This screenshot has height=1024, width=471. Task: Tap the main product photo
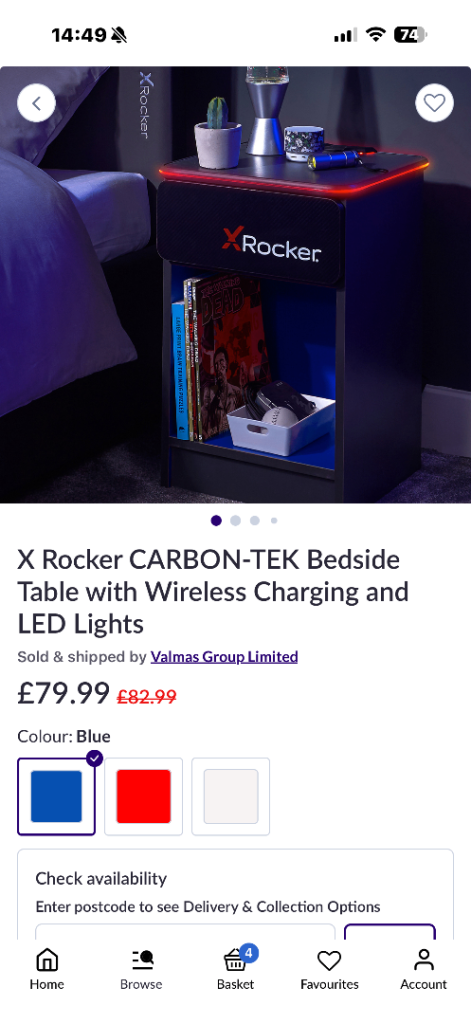235,285
